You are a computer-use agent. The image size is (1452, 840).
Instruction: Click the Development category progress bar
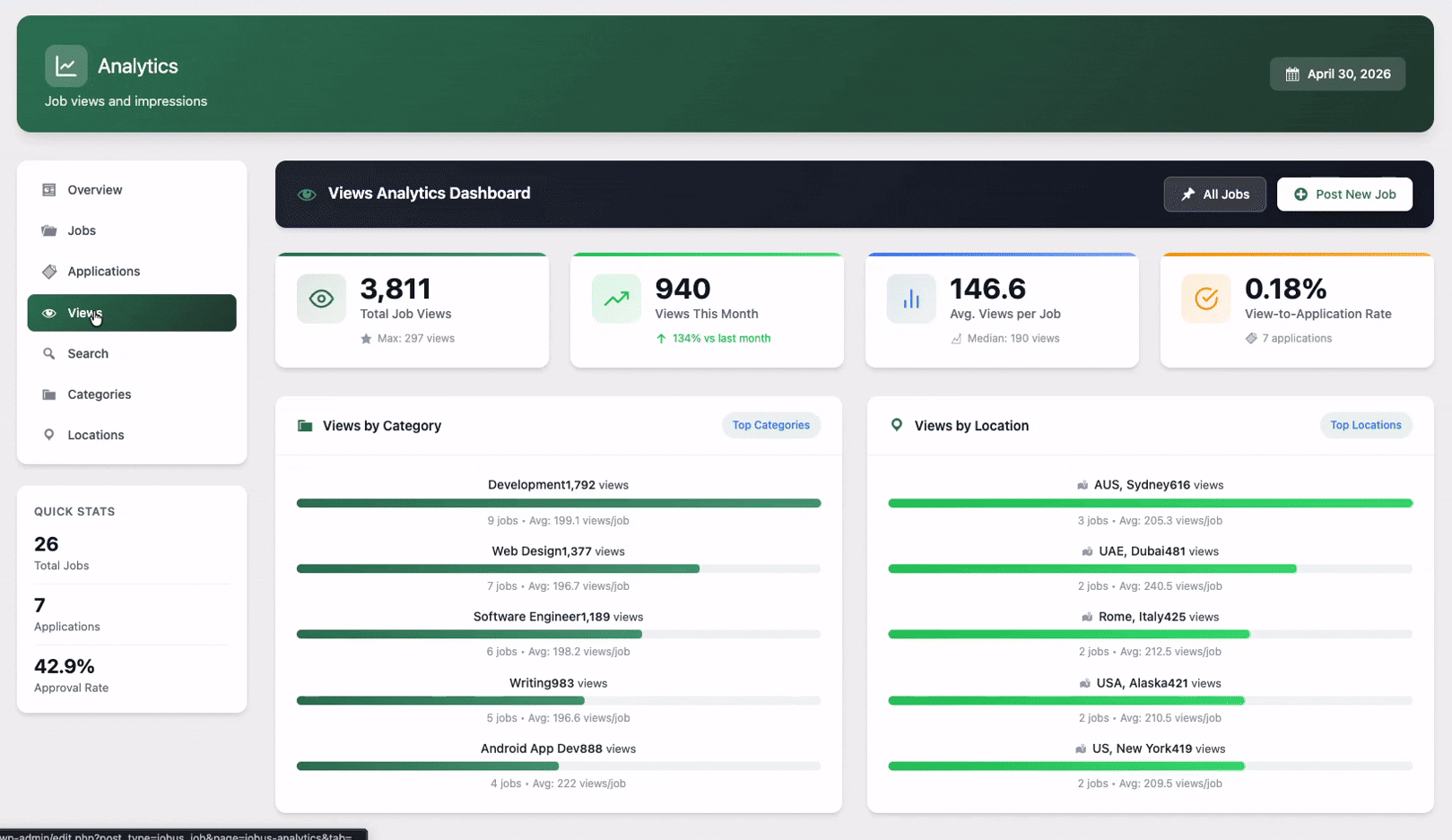click(558, 503)
